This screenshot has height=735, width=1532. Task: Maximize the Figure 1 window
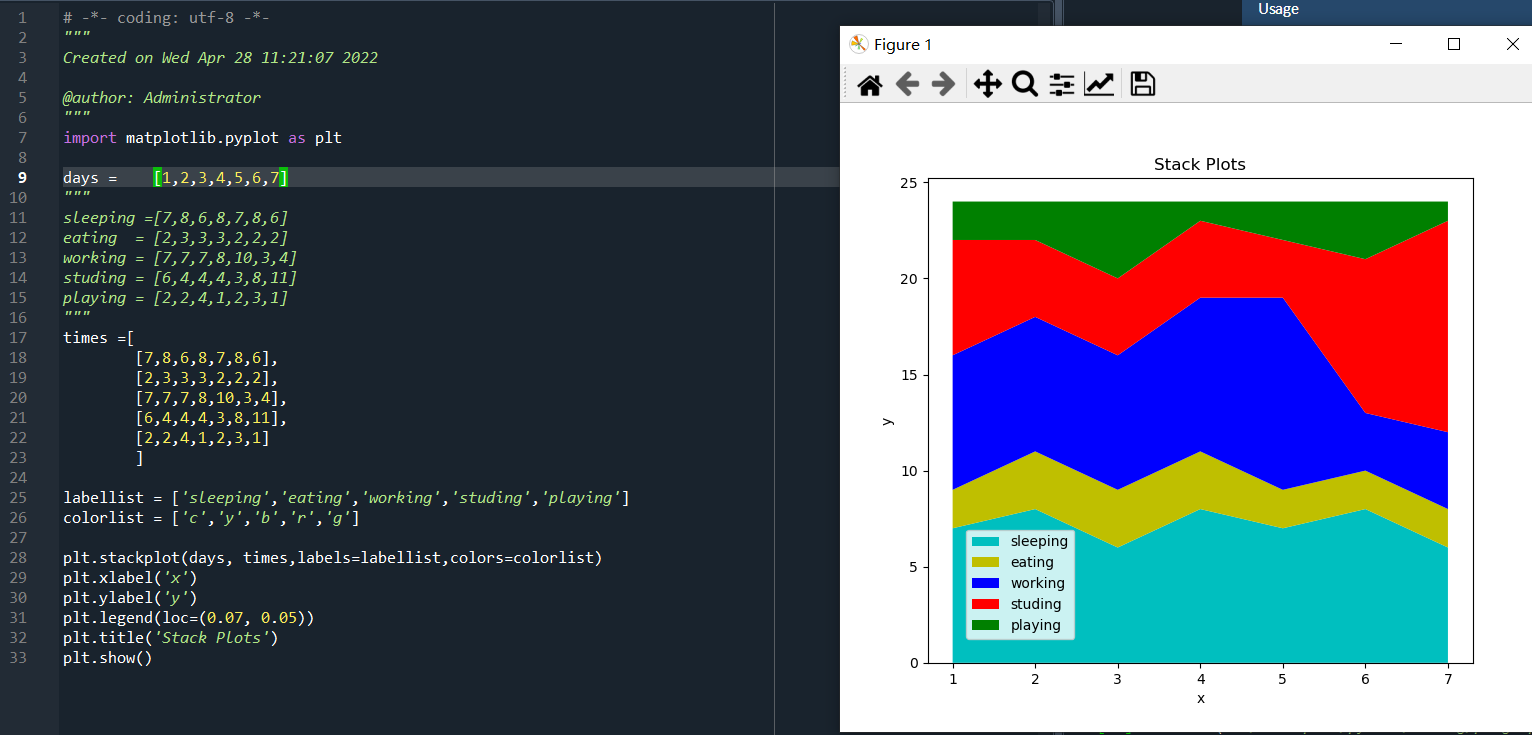[1454, 44]
